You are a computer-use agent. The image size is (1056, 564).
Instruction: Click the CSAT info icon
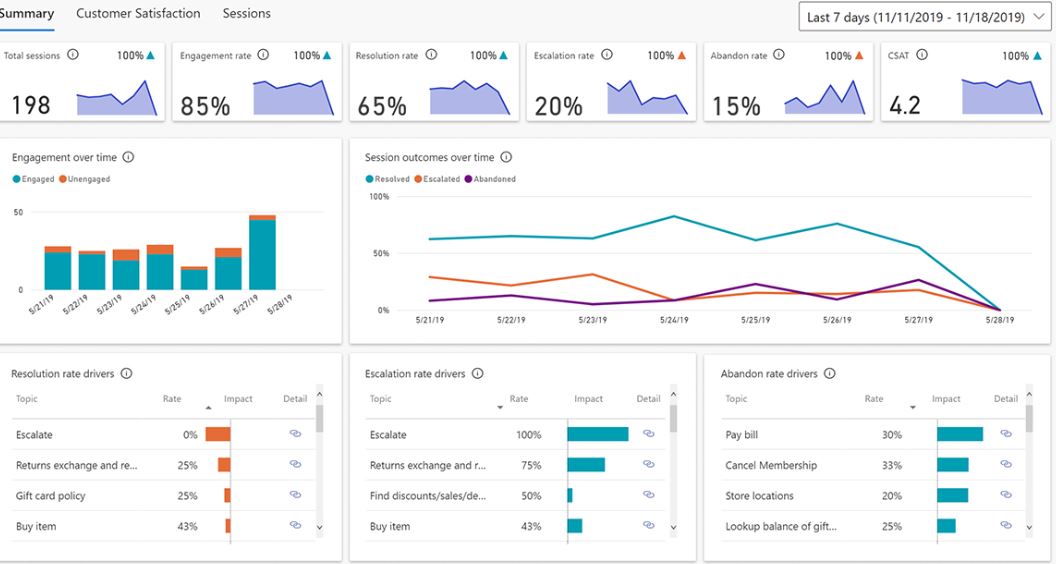[x=921, y=55]
